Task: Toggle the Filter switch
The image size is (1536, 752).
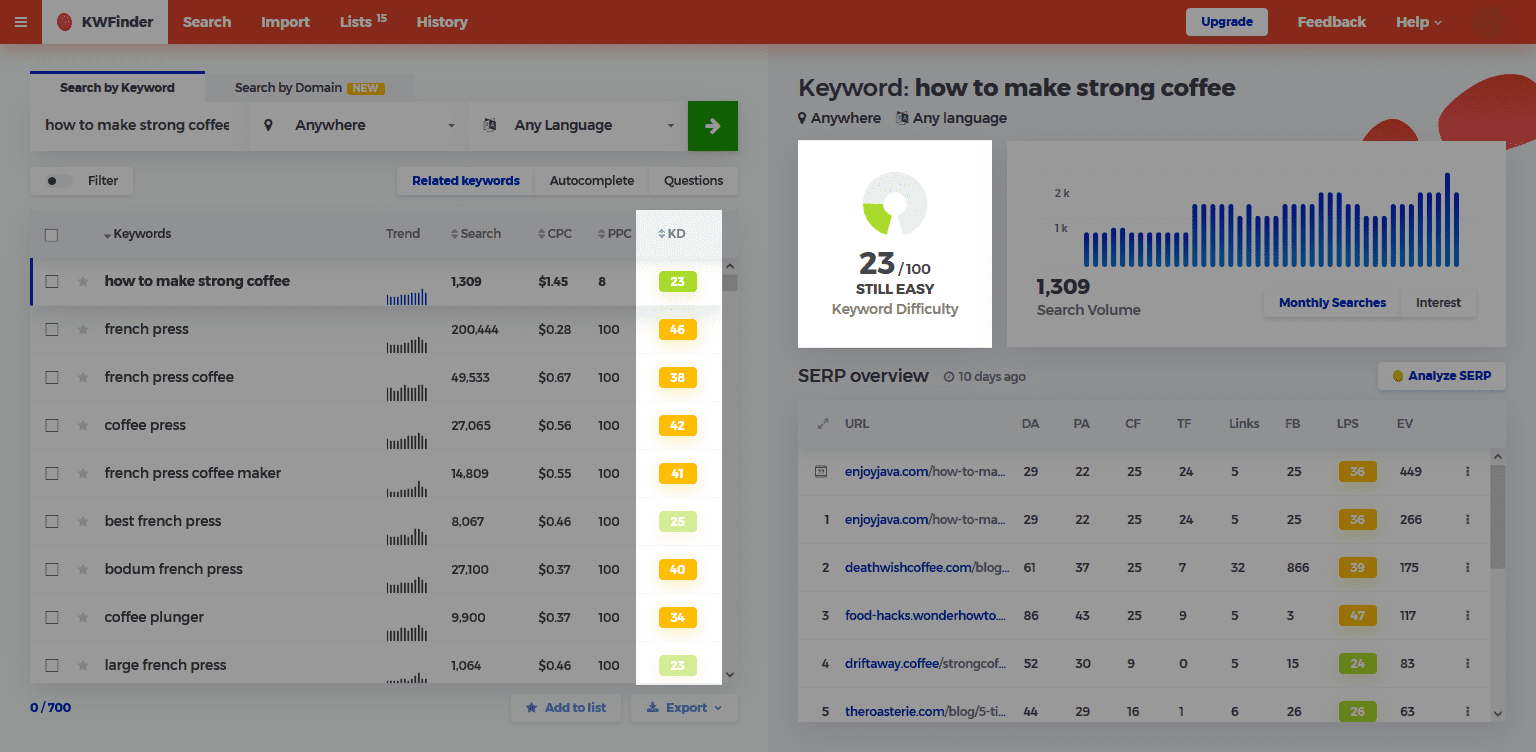Action: click(x=60, y=181)
